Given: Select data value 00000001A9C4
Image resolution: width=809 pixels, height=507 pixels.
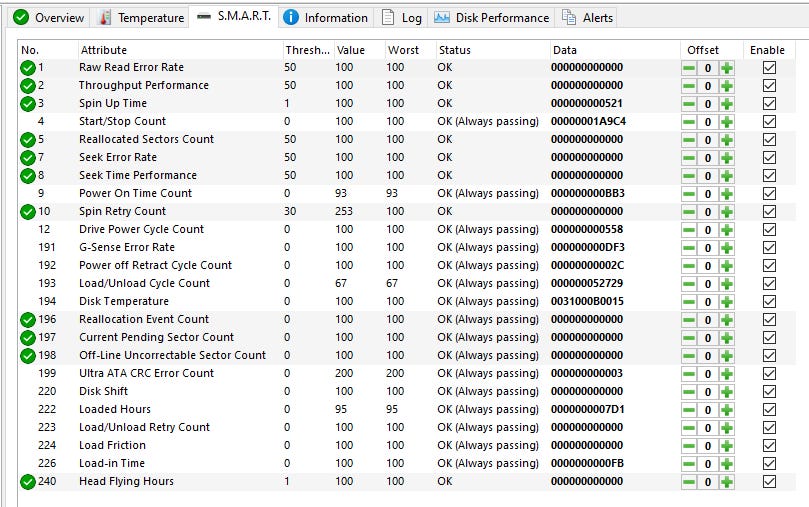Looking at the screenshot, I should pos(588,122).
